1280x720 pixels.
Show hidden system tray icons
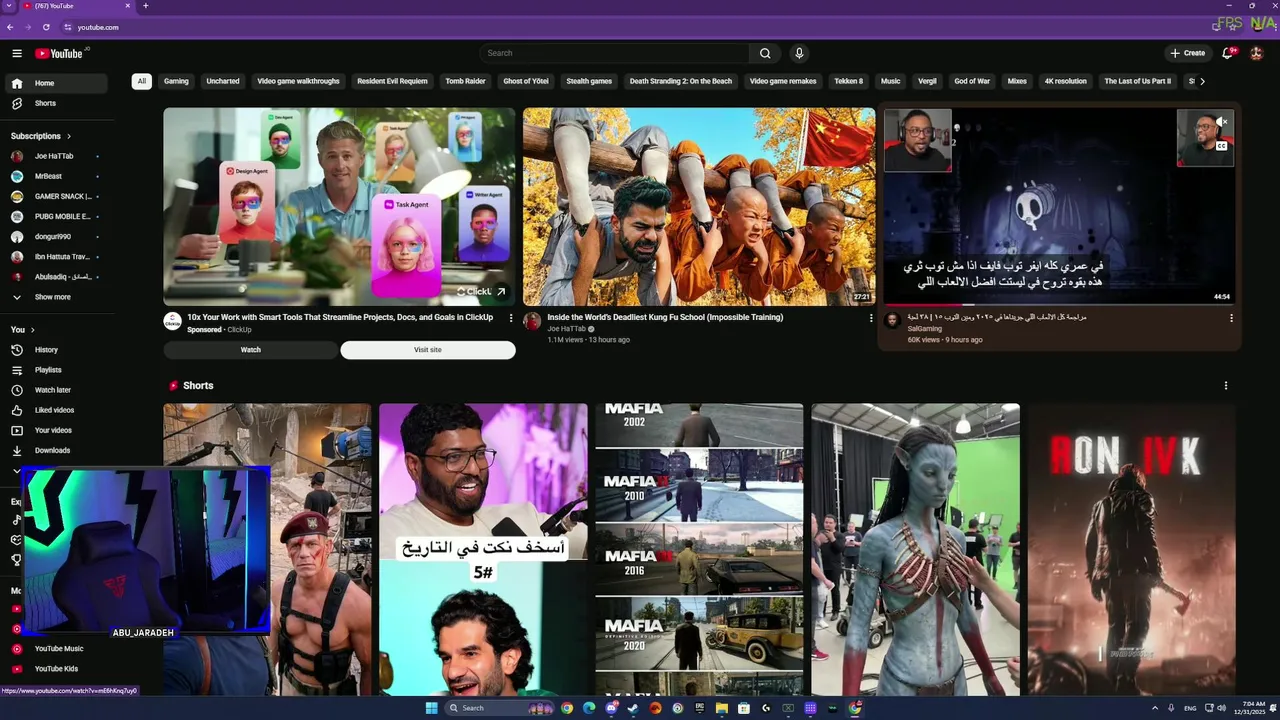click(1155, 708)
